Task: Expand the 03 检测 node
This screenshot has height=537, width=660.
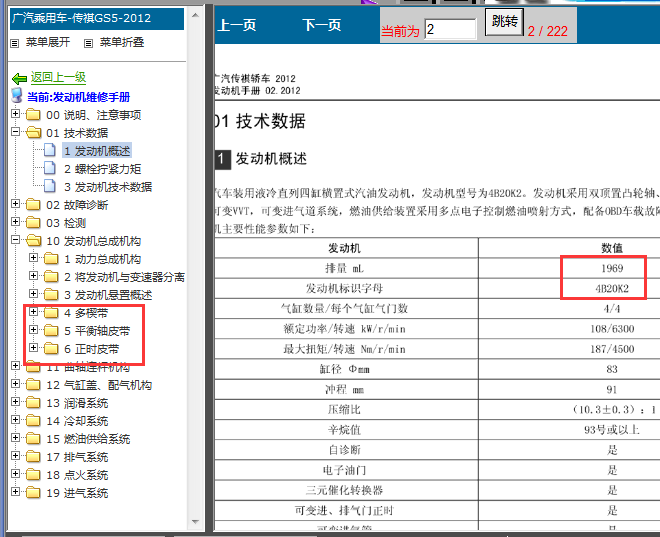Action: (x=16, y=221)
